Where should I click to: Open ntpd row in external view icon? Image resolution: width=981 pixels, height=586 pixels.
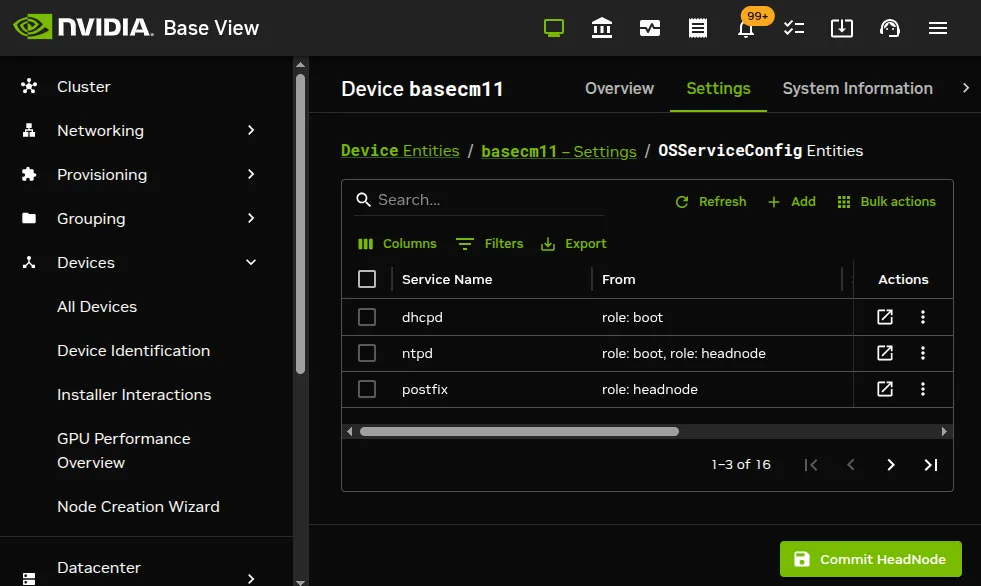(x=885, y=353)
